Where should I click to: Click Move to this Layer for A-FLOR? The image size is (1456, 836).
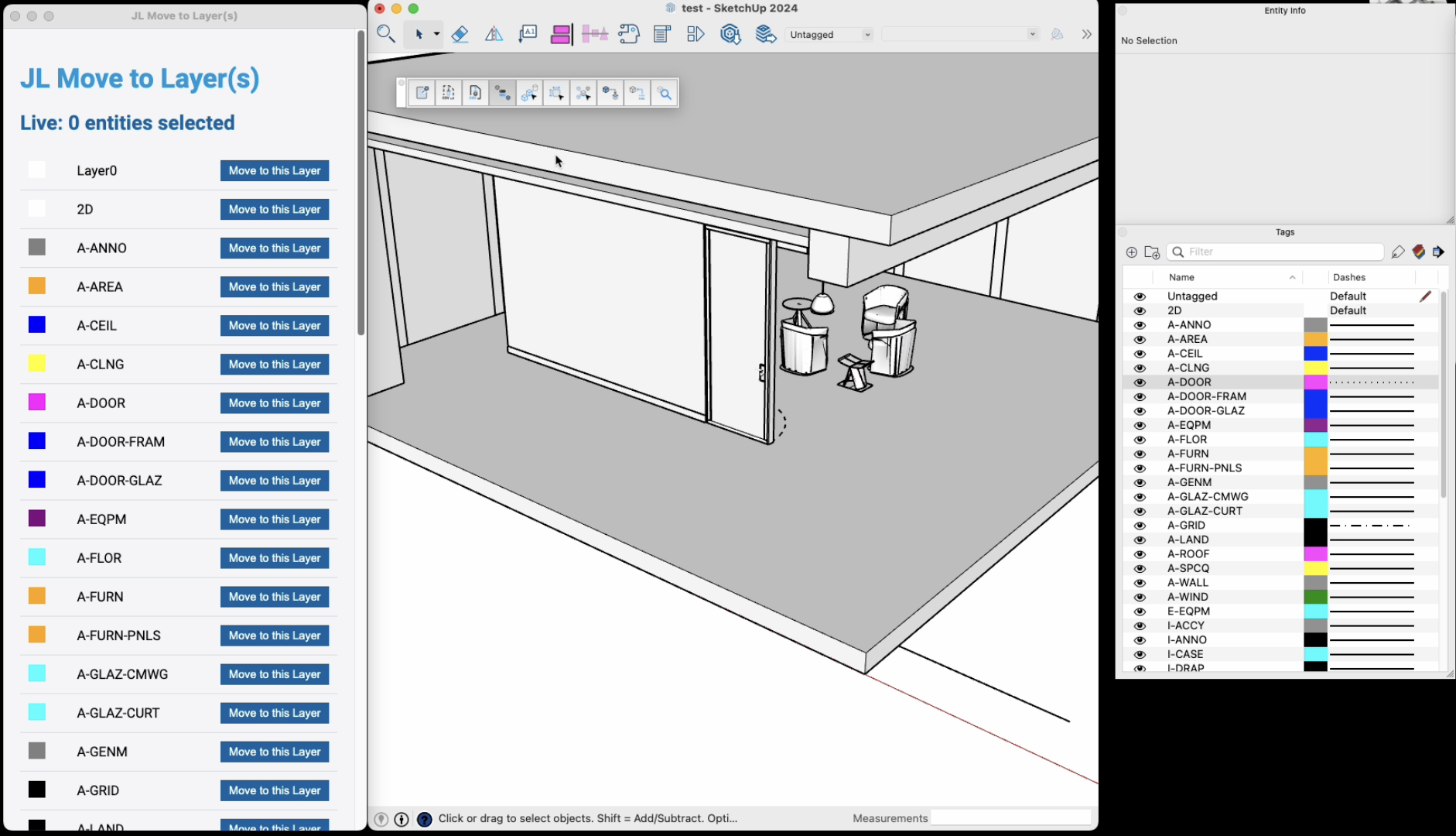275,558
